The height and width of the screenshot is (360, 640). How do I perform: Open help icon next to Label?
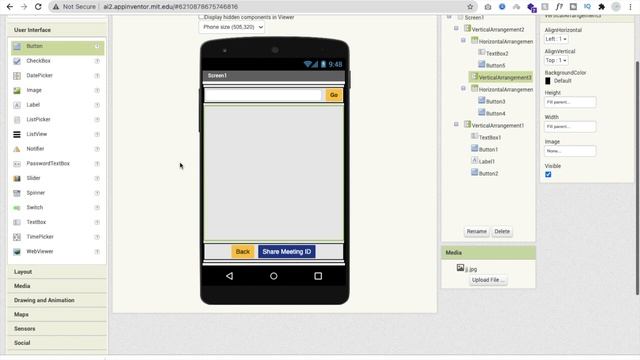pos(97,105)
